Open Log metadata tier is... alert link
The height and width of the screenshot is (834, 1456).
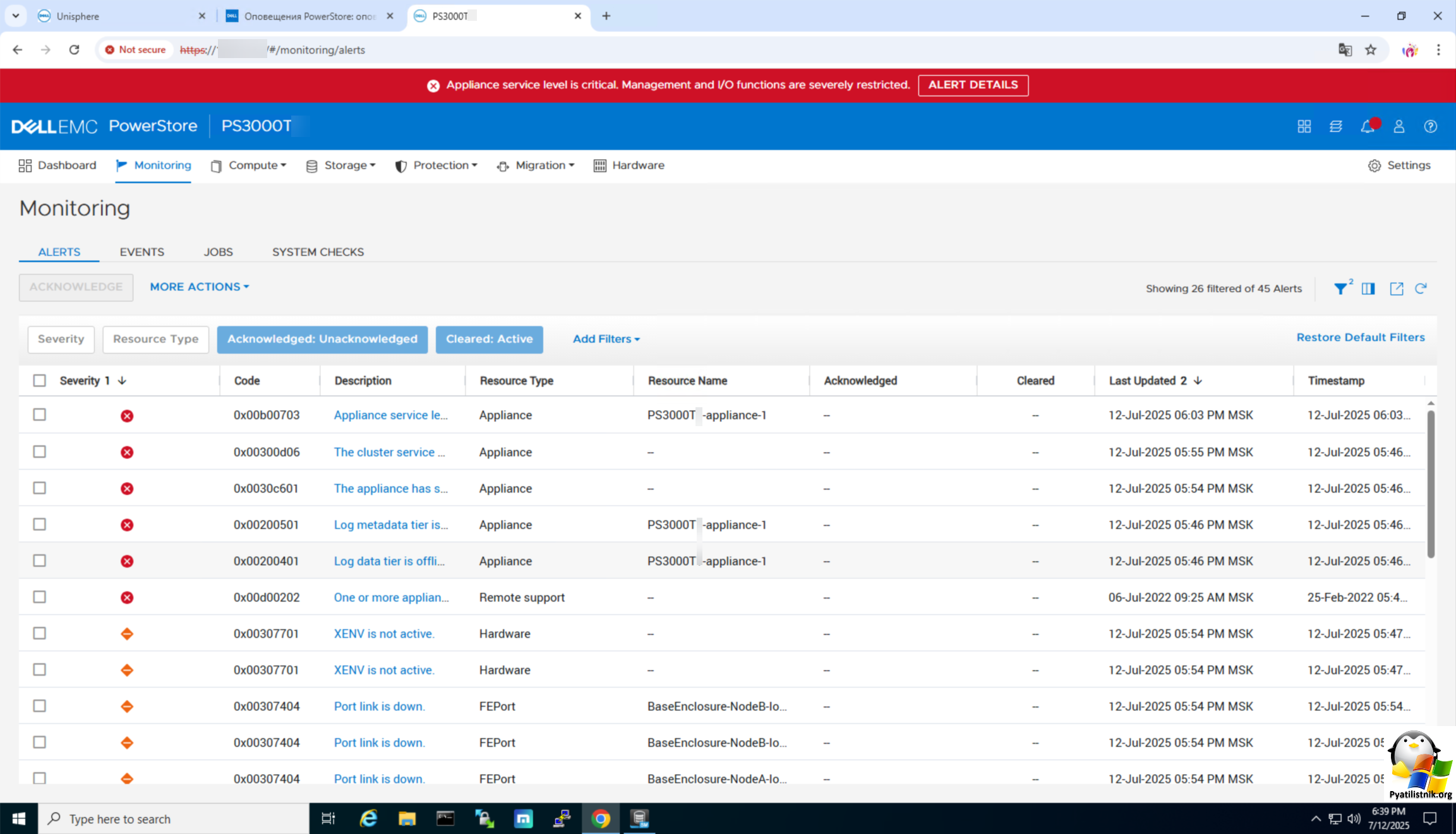tap(391, 525)
